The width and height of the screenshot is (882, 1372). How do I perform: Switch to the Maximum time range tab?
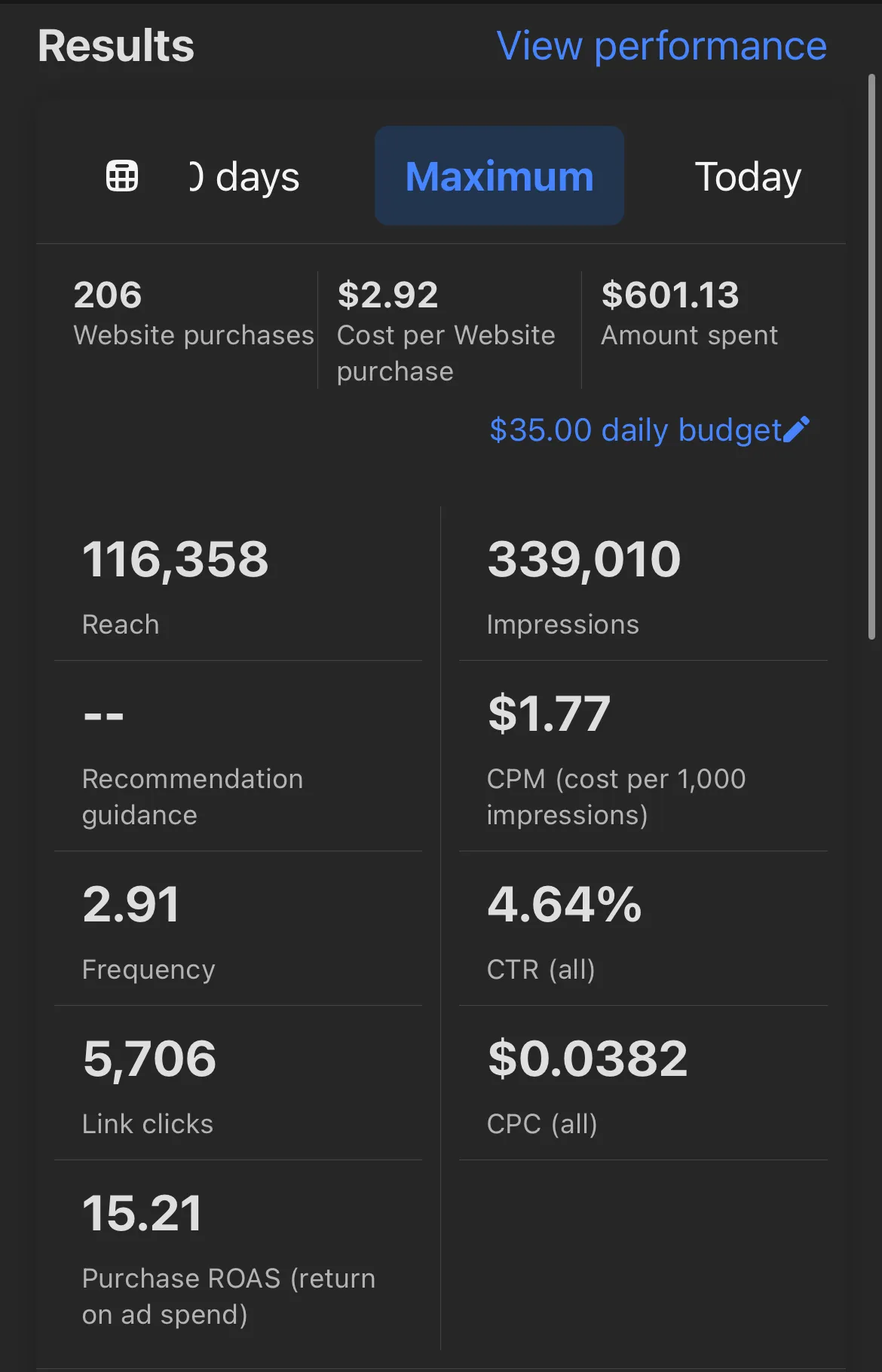499,176
